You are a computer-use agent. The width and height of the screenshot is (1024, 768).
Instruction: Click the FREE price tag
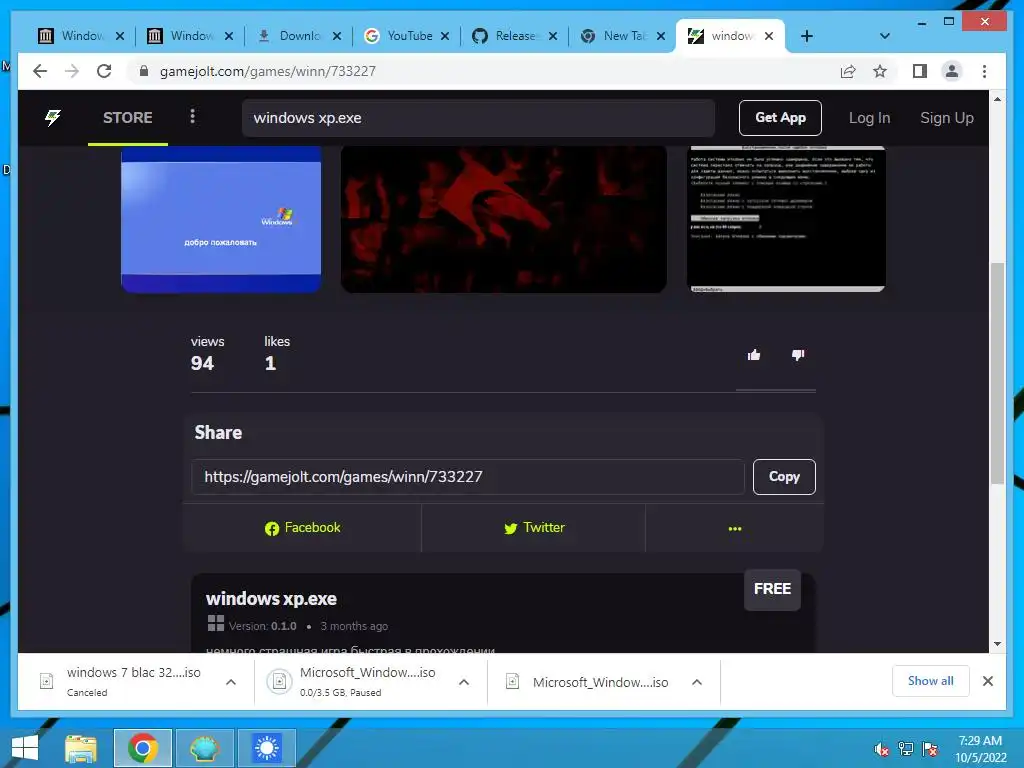(x=772, y=589)
